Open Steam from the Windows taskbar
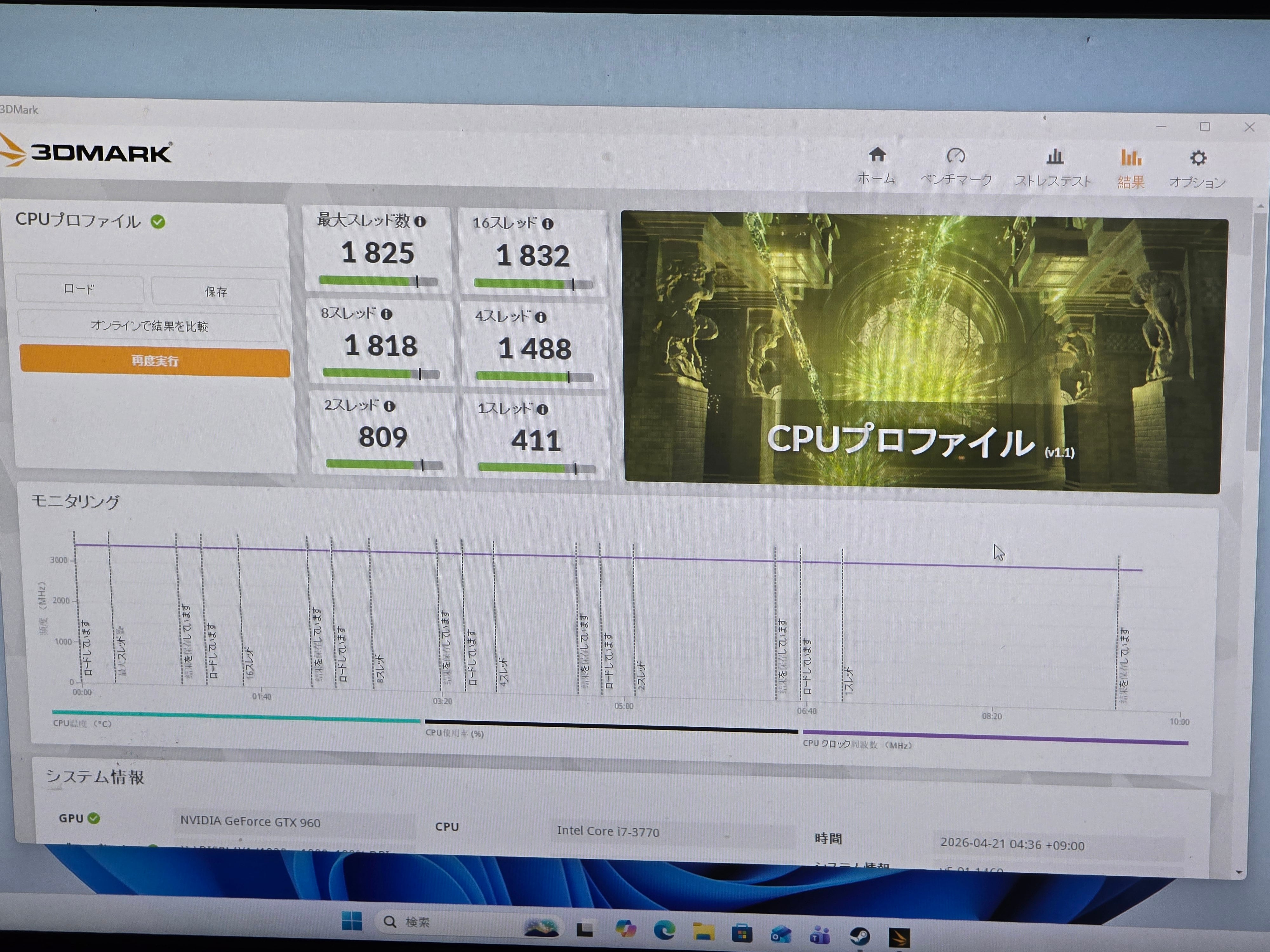 pos(859,936)
